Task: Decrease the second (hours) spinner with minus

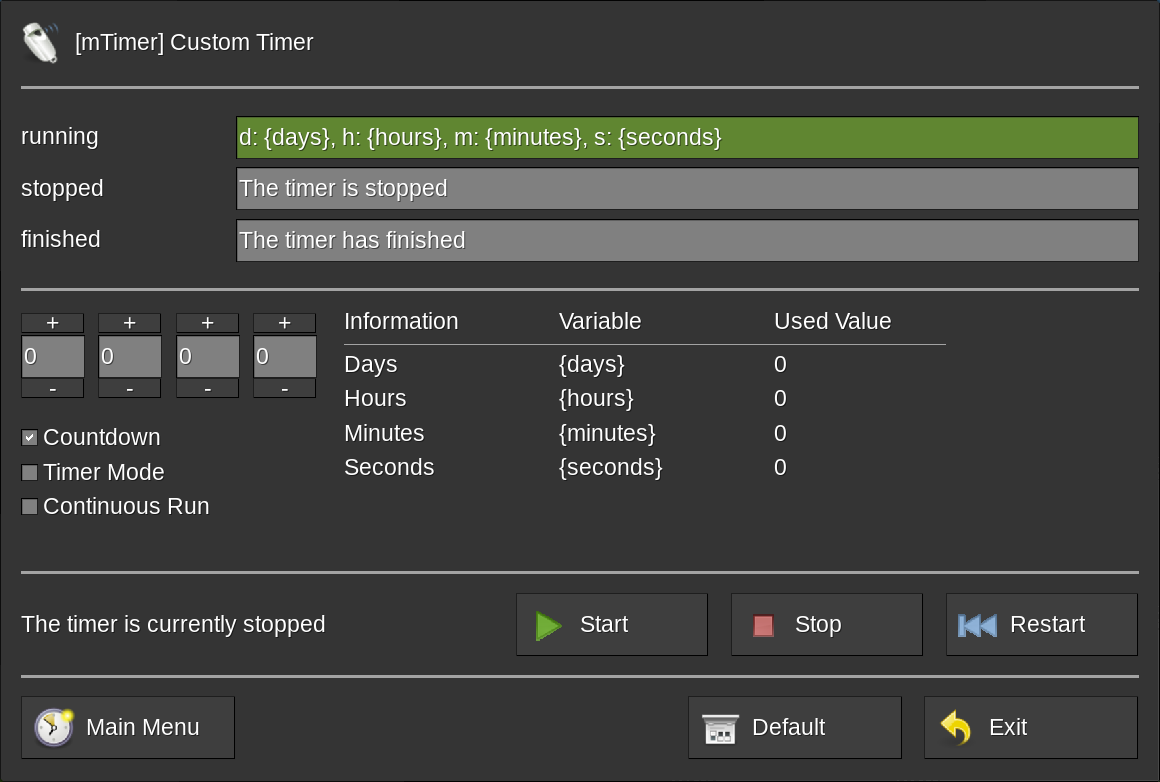Action: click(x=130, y=388)
